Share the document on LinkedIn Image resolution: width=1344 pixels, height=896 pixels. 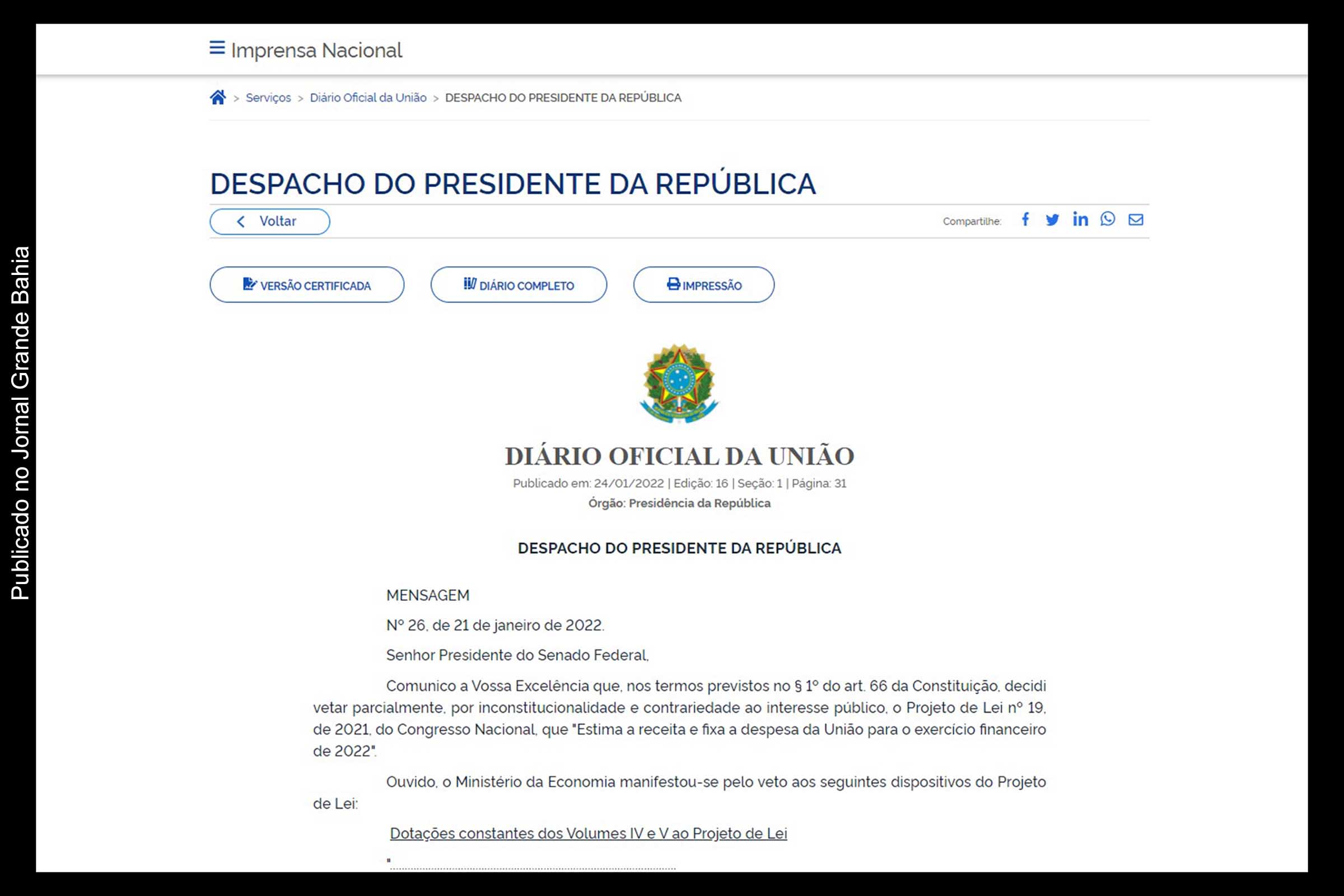(1081, 220)
